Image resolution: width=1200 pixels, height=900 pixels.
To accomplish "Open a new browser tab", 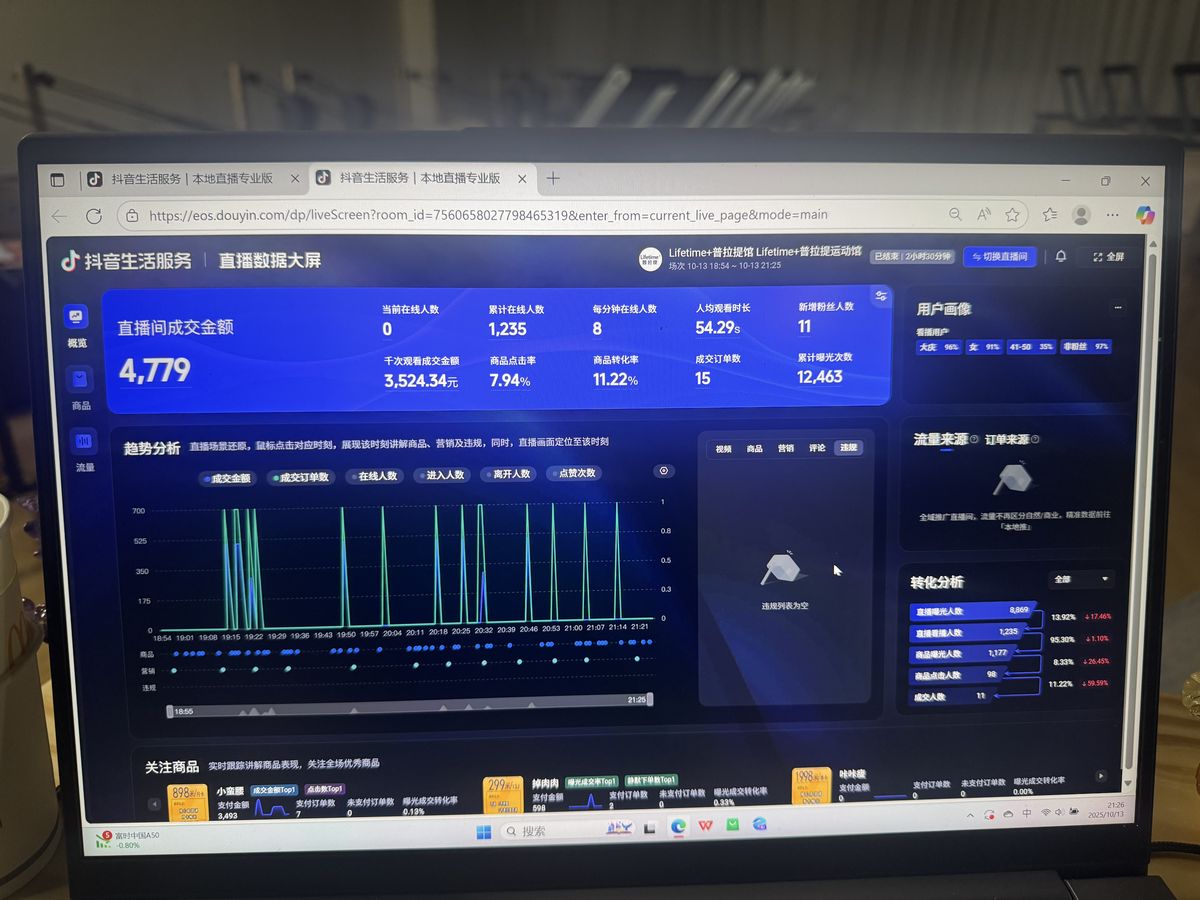I will (x=553, y=178).
